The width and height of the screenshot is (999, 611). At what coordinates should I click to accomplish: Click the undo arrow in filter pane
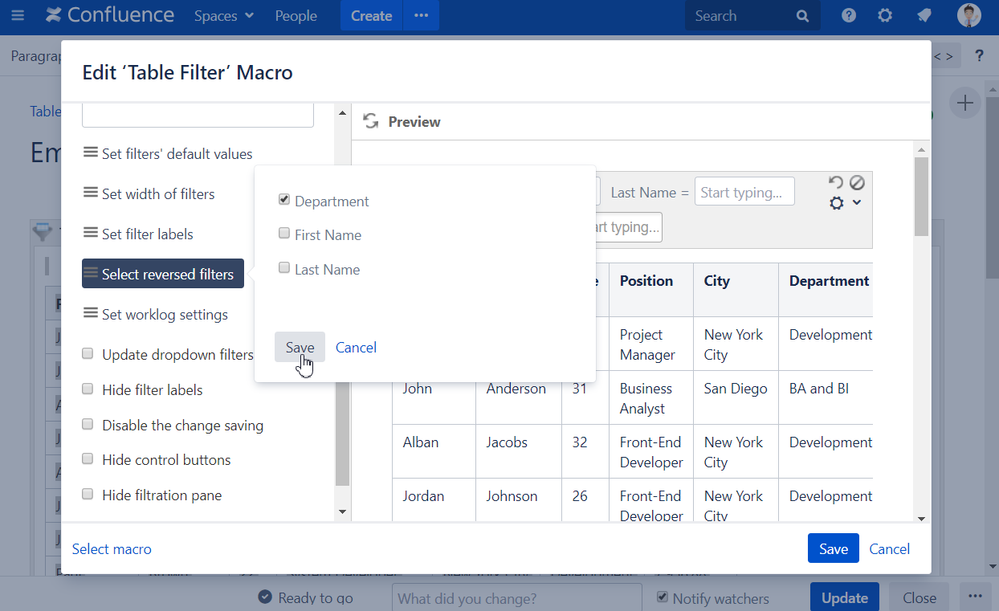click(x=835, y=183)
